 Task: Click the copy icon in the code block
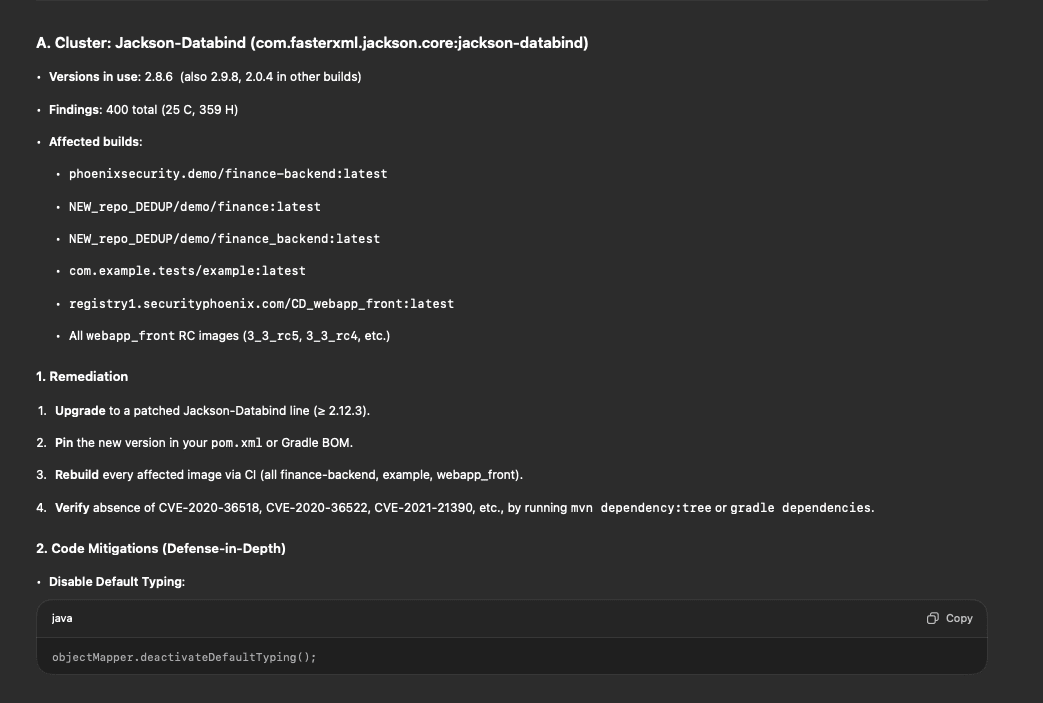tap(949, 618)
